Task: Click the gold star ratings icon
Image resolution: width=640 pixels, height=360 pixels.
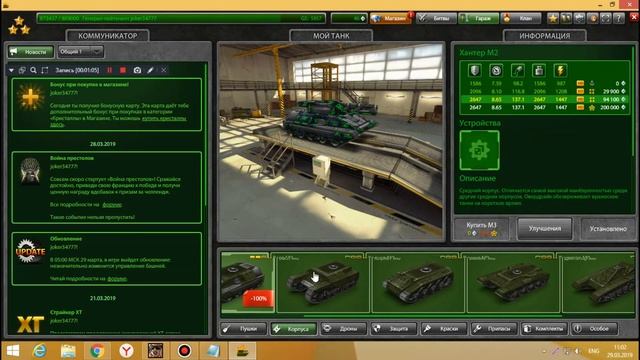Action: [x=553, y=18]
